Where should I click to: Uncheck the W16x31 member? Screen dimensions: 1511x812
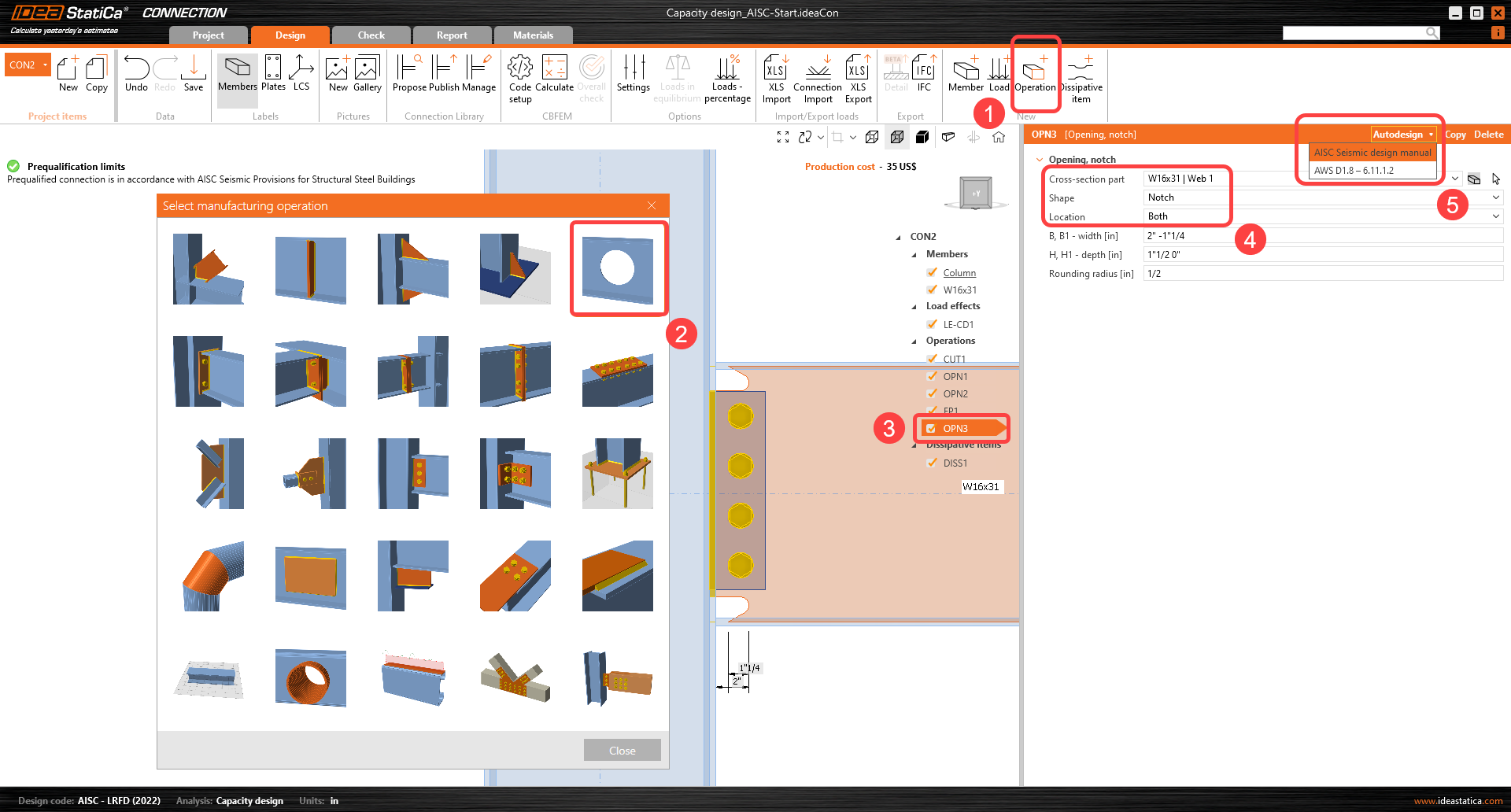coord(933,290)
